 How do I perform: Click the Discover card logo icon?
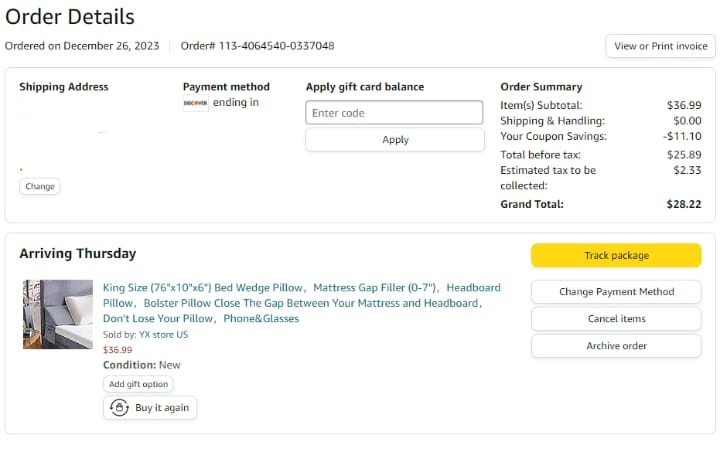pos(195,103)
